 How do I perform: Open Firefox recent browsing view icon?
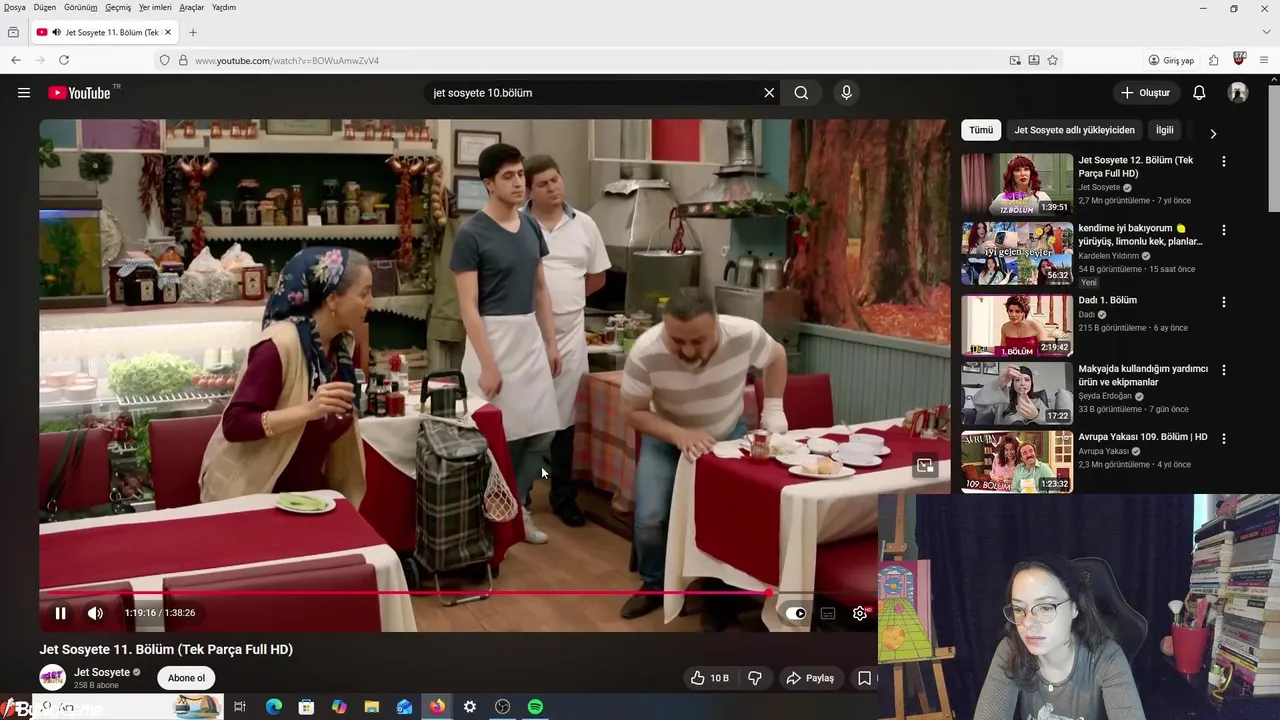pyautogui.click(x=13, y=32)
